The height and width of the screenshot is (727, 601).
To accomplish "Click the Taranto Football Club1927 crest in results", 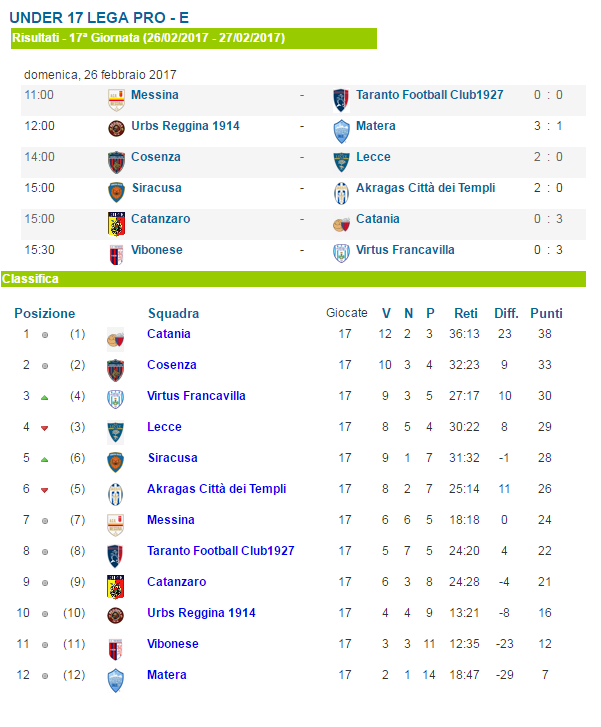I will pyautogui.click(x=341, y=100).
